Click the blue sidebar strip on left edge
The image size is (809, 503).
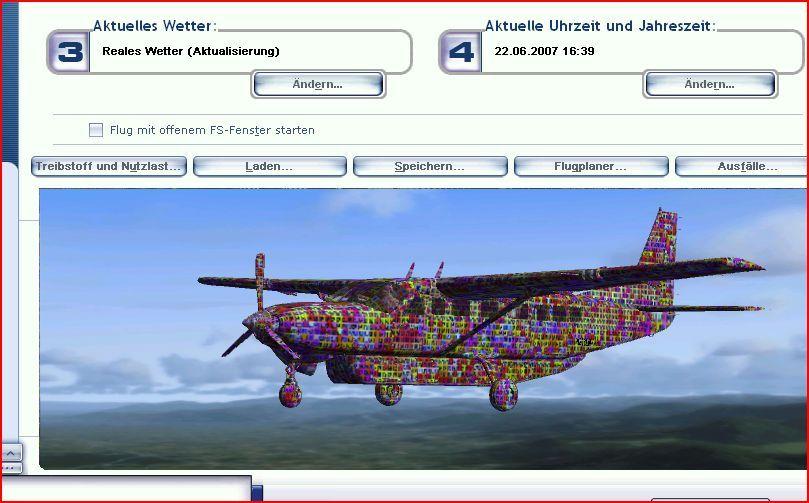point(9,80)
